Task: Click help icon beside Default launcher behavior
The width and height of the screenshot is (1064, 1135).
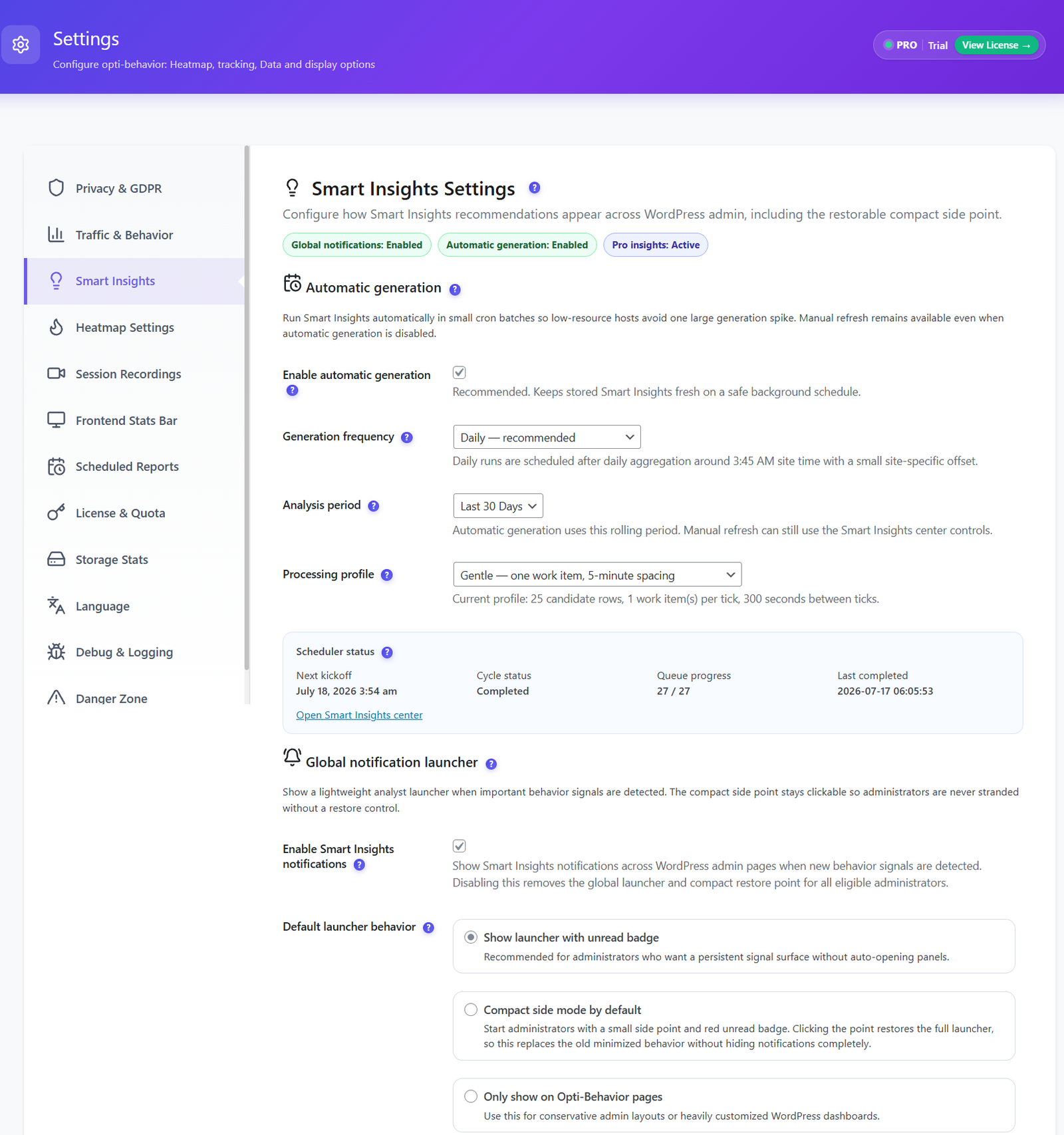Action: 428,928
